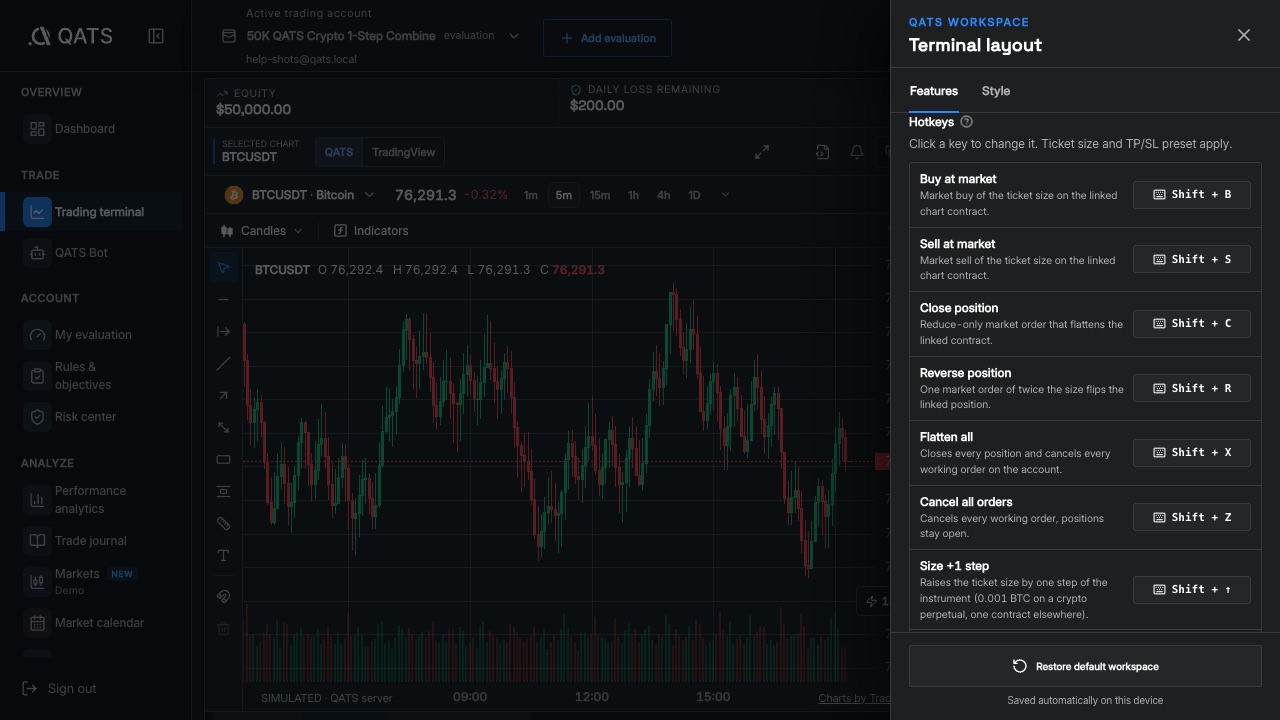This screenshot has height=720, width=1280.
Task: Click the Hotkeys help question icon
Action: (966, 122)
